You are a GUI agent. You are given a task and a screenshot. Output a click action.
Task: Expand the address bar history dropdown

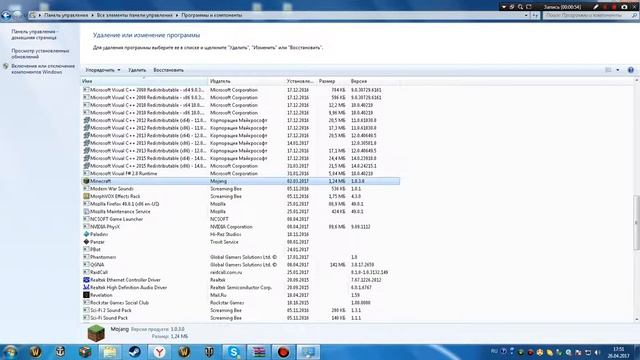tap(526, 15)
